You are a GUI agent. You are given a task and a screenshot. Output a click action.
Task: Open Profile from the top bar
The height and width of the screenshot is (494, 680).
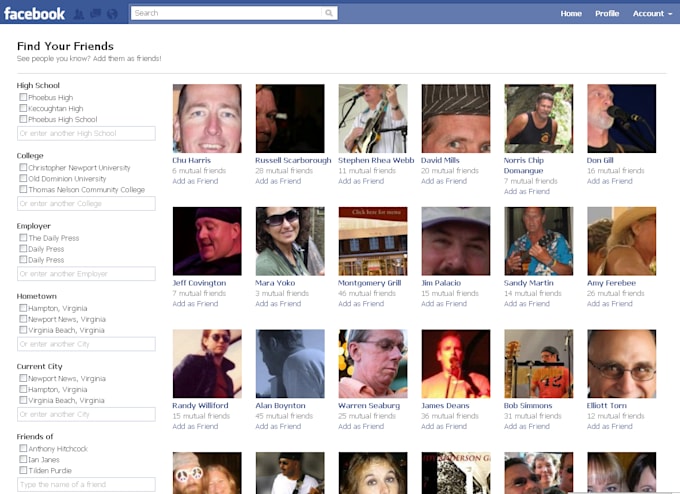coord(607,13)
